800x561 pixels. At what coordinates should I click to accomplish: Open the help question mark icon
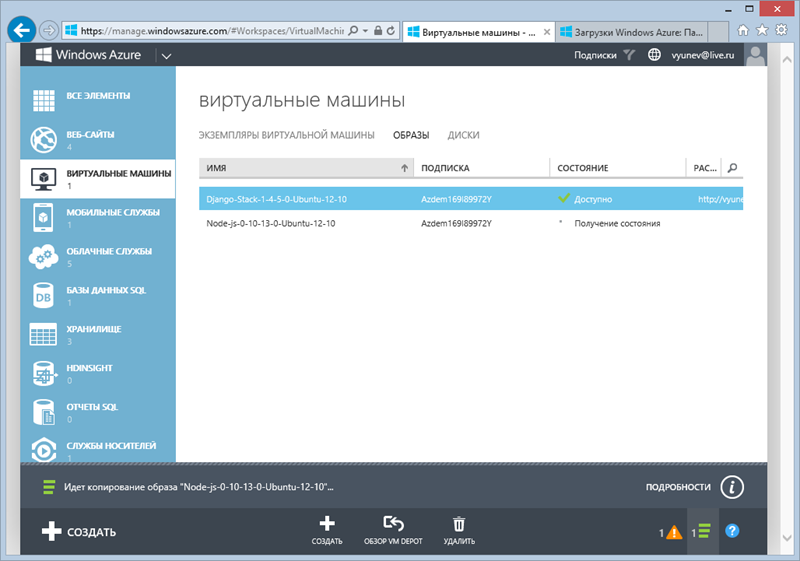pos(732,531)
